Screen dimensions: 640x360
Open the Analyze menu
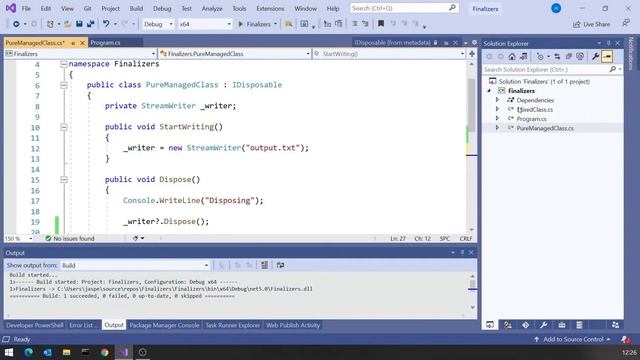tap(212, 8)
